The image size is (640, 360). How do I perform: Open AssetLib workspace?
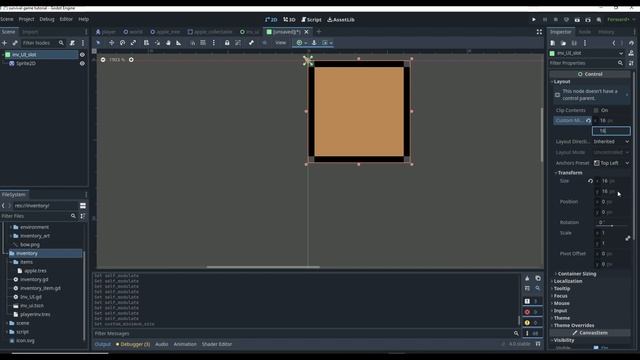341,20
